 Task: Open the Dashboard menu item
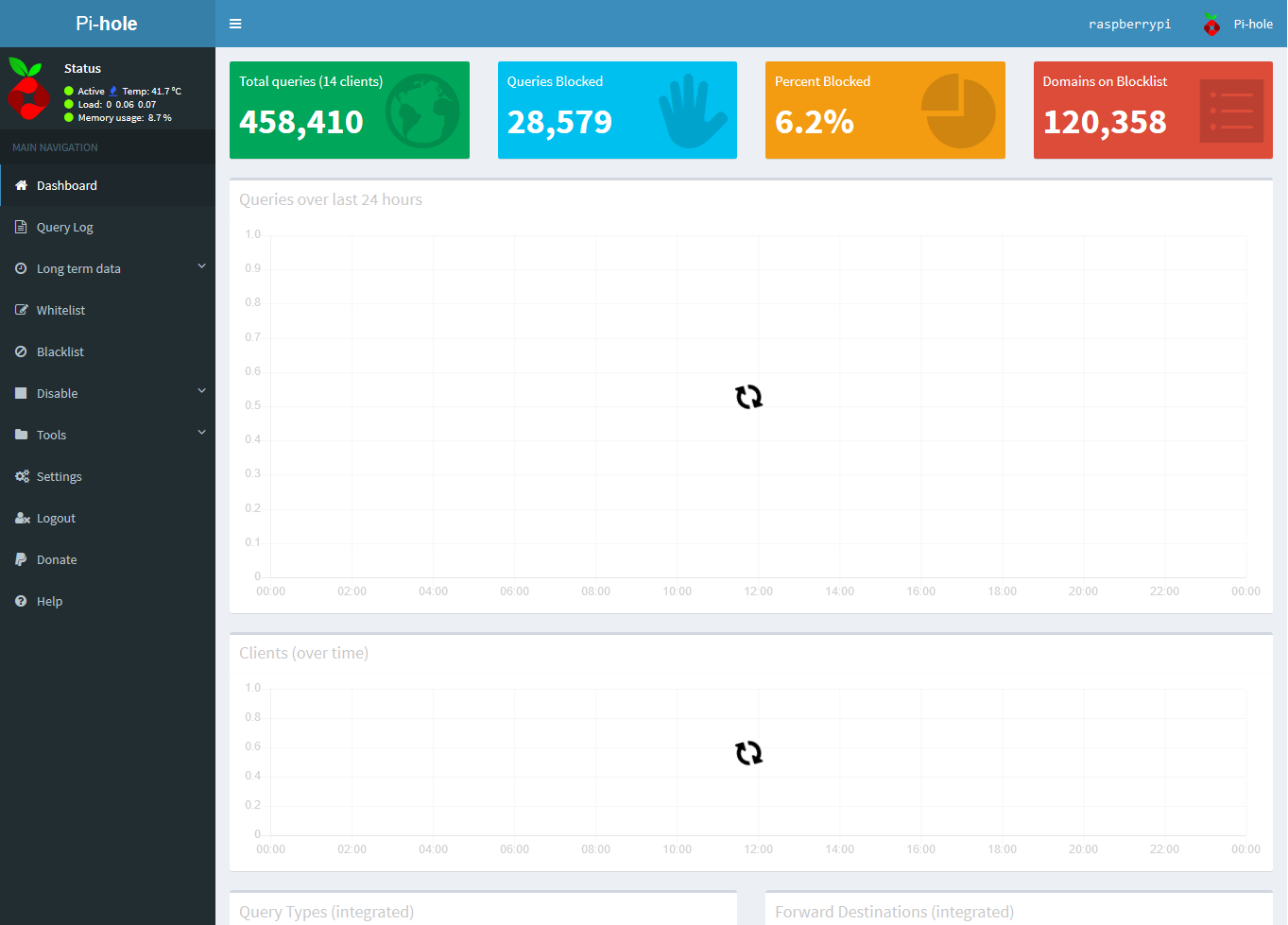(66, 185)
